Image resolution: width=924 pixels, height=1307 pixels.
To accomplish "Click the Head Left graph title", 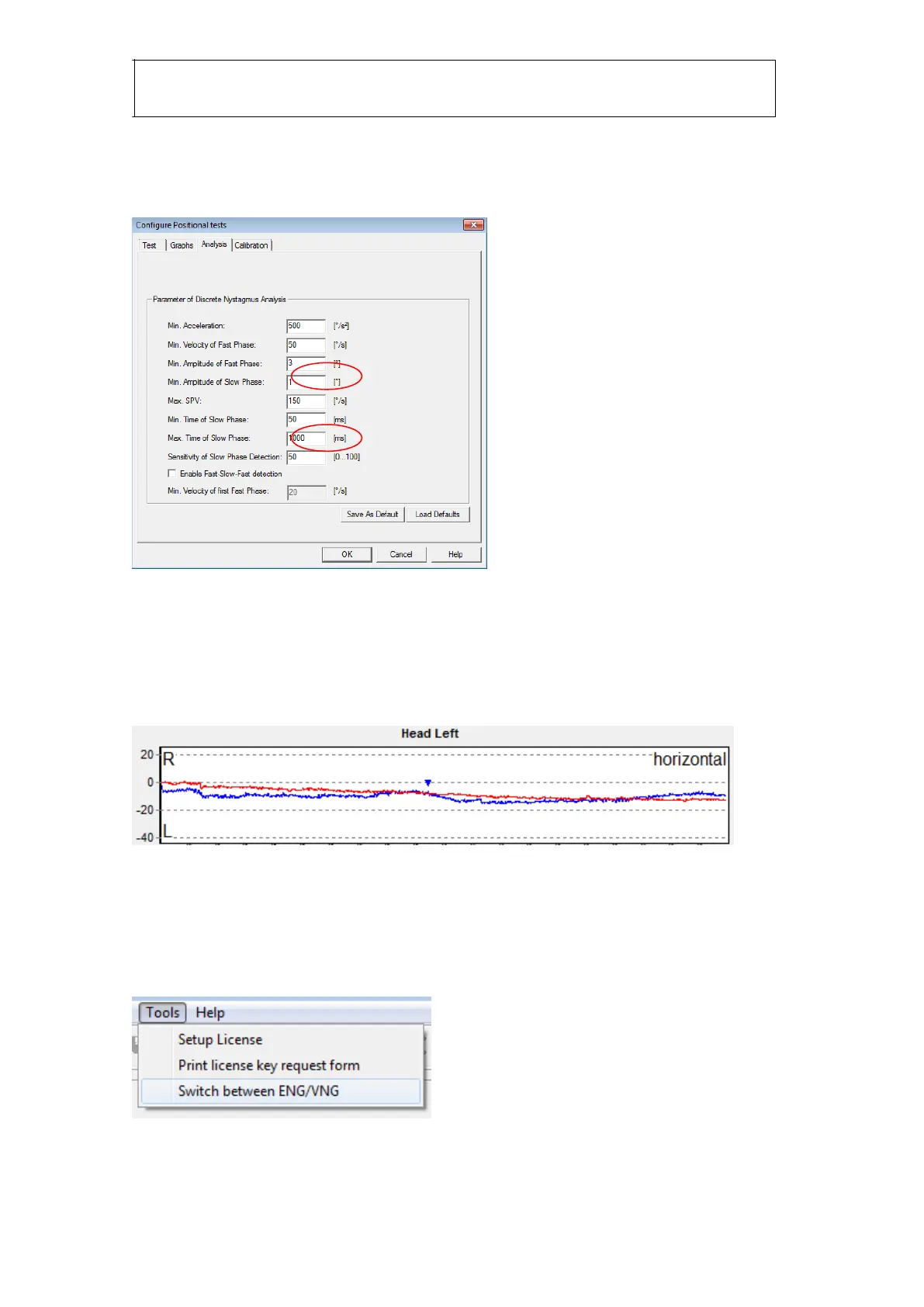I will (430, 733).
